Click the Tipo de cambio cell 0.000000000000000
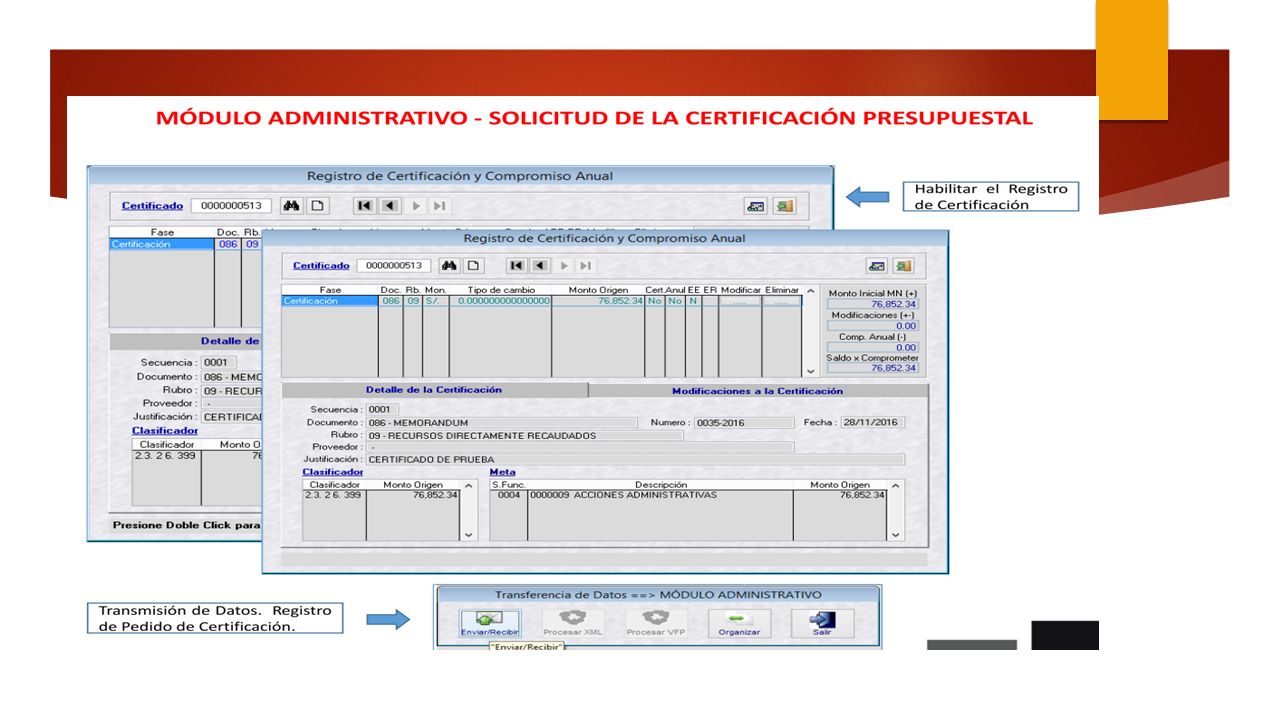Image resolution: width=1280 pixels, height=720 pixels. pos(500,300)
